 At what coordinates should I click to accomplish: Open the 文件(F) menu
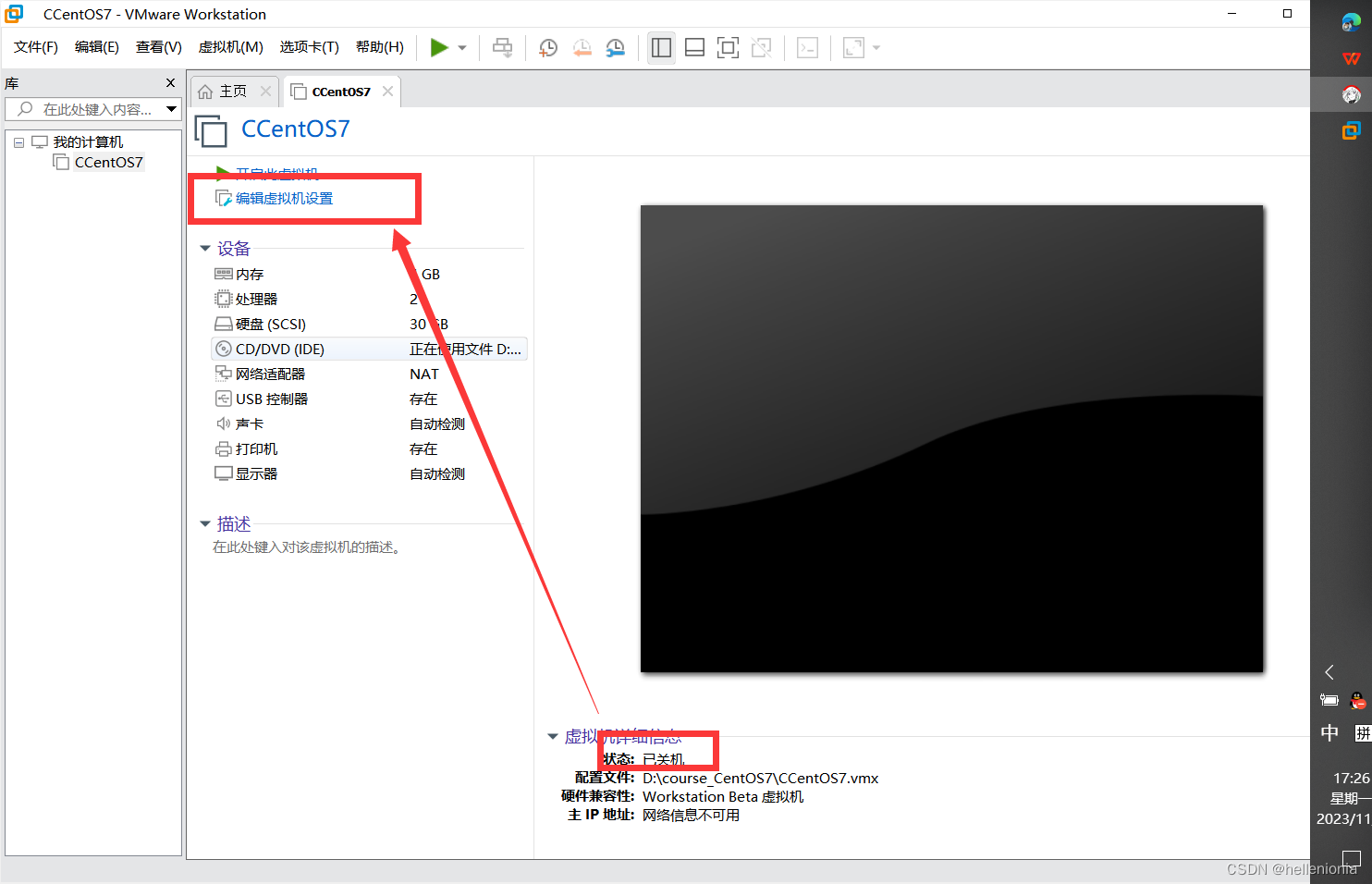(36, 47)
